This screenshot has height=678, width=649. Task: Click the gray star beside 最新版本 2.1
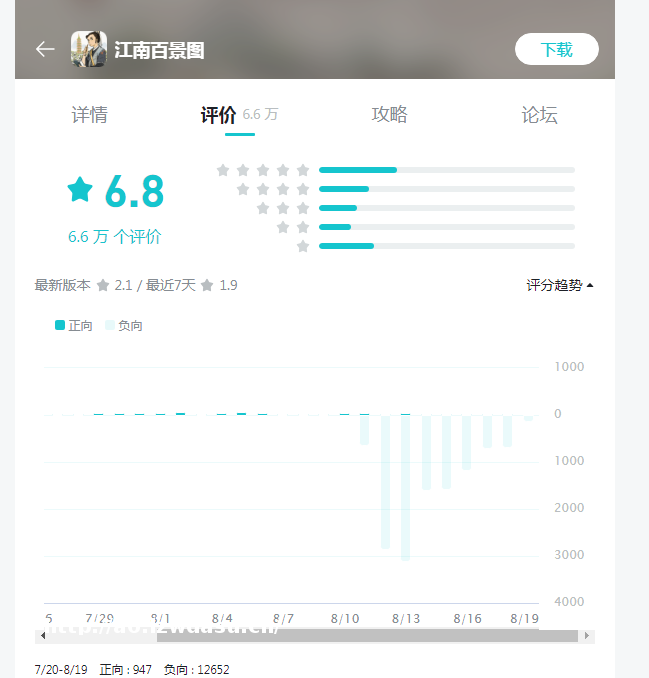click(102, 286)
